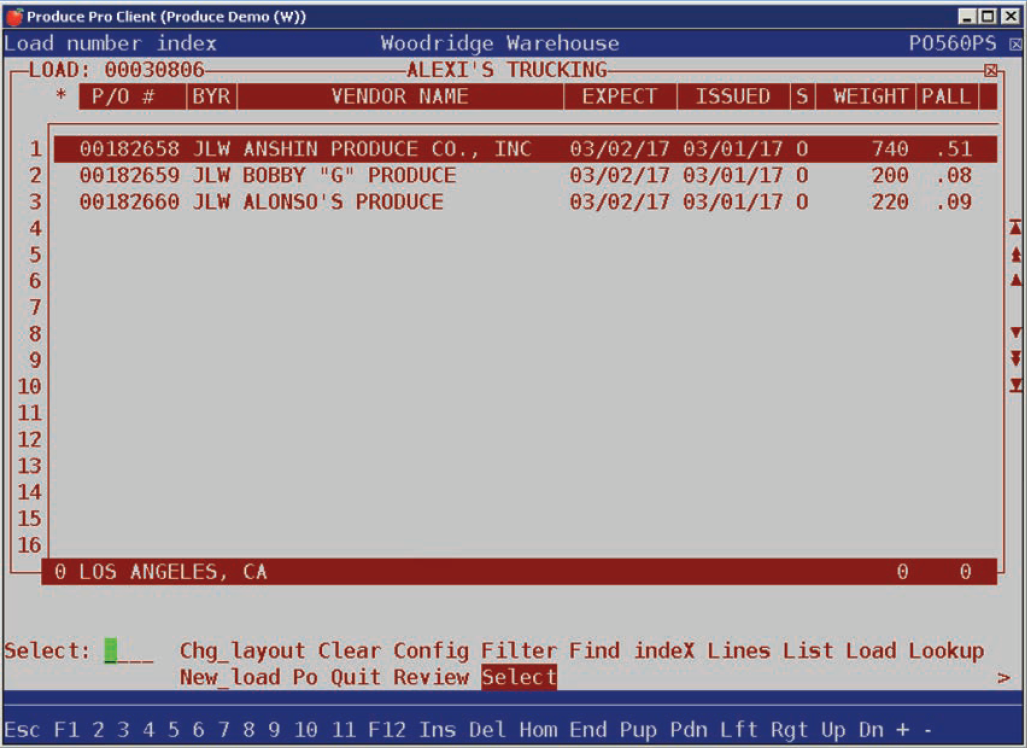Click the ISSUED column header
Screen dimensions: 1027x748
click(x=733, y=96)
